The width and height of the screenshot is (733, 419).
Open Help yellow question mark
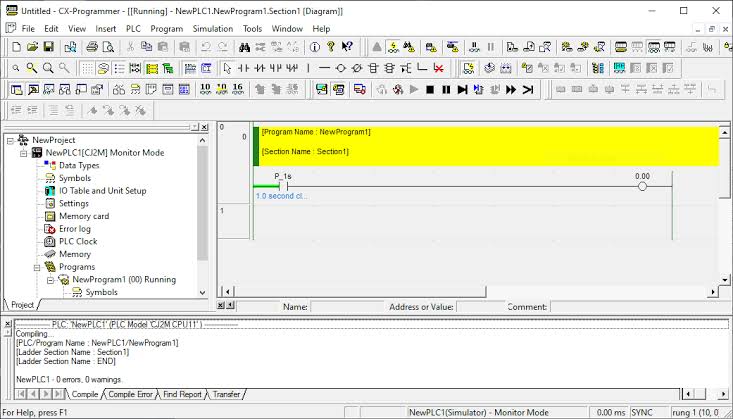coord(331,47)
